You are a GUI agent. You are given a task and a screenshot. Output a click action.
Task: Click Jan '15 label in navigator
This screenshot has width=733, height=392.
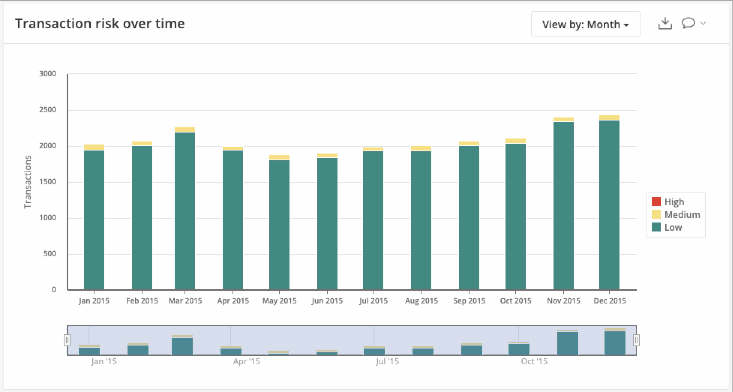click(x=104, y=362)
